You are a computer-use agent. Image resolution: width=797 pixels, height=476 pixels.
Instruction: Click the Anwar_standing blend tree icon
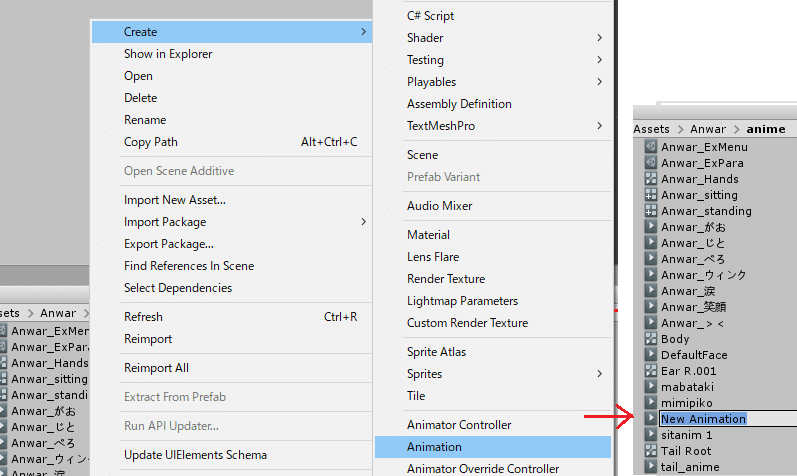click(651, 211)
